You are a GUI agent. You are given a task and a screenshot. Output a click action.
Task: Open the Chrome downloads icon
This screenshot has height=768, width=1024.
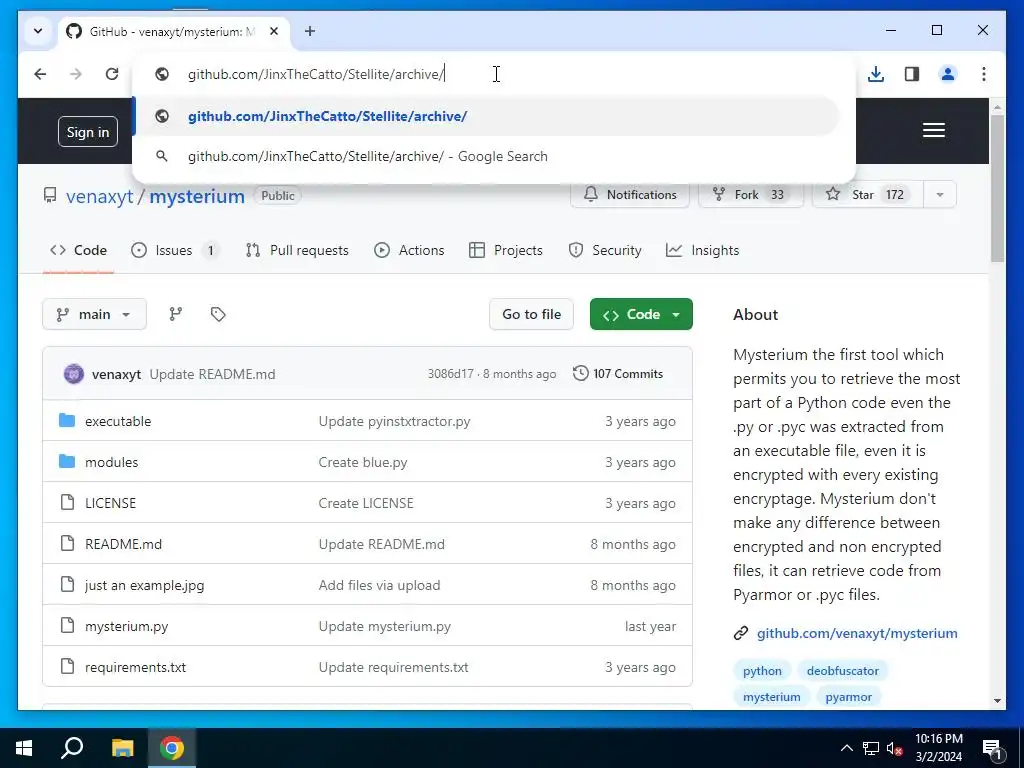coord(876,74)
